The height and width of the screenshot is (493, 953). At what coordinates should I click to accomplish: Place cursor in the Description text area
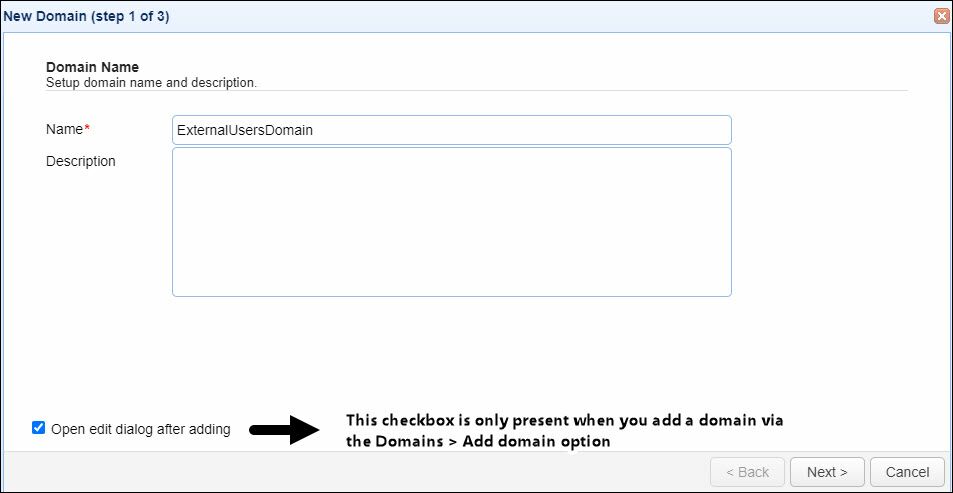[452, 222]
